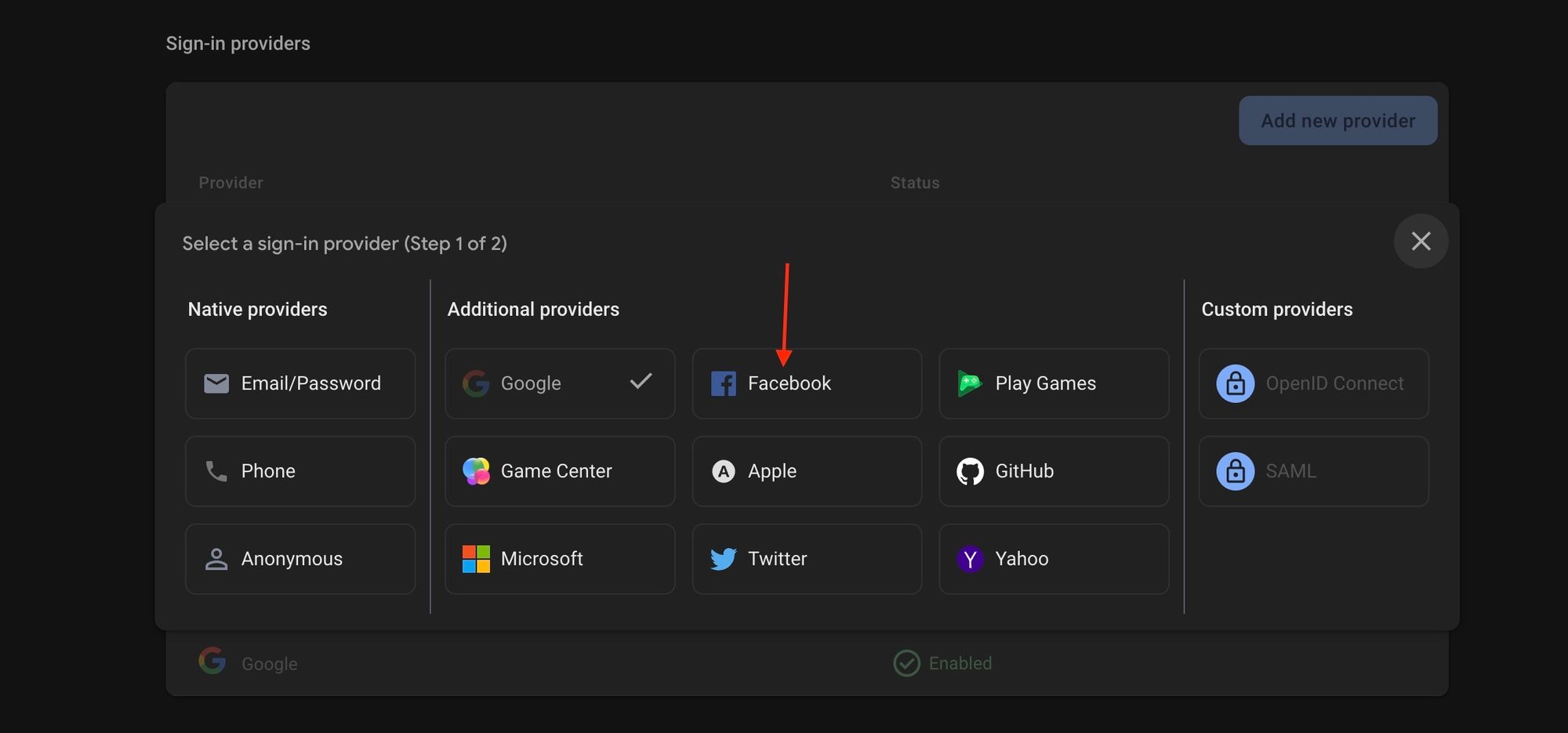Click the Native providers heading
Image resolution: width=1568 pixels, height=733 pixels.
pyautogui.click(x=257, y=310)
